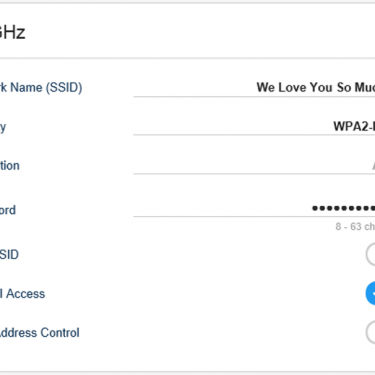
Task: Click the label ending in 'tion'
Action: point(10,165)
